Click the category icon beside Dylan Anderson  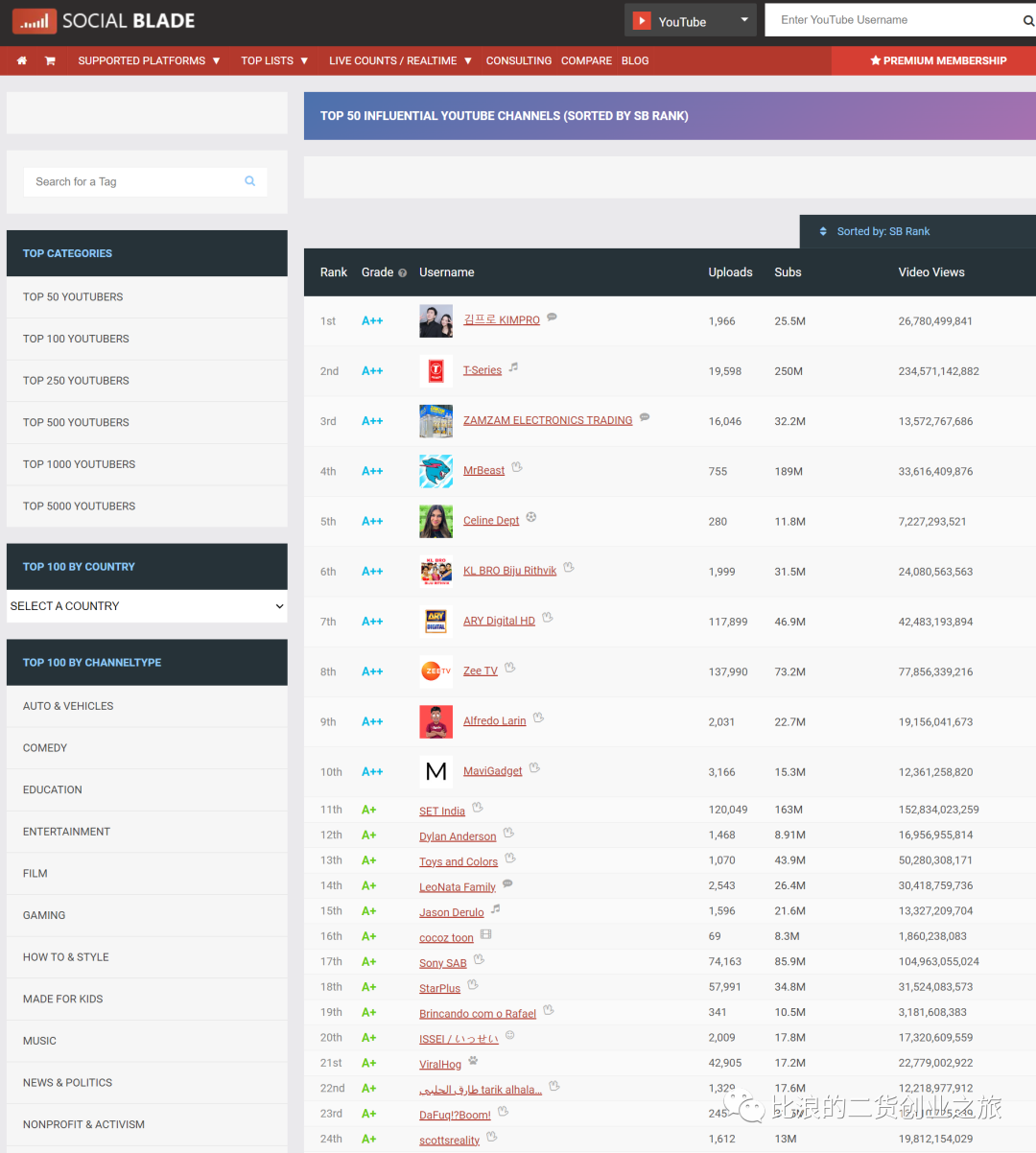(508, 833)
